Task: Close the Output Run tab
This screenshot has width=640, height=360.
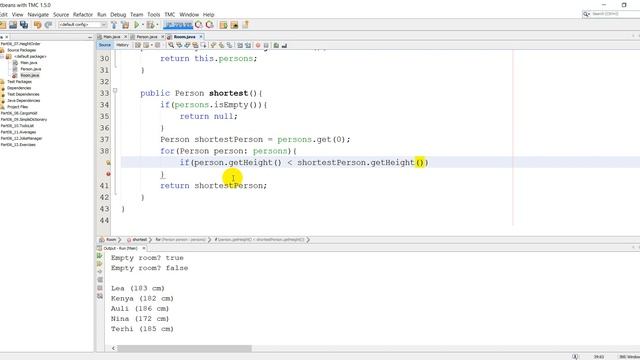Action: tap(144, 248)
